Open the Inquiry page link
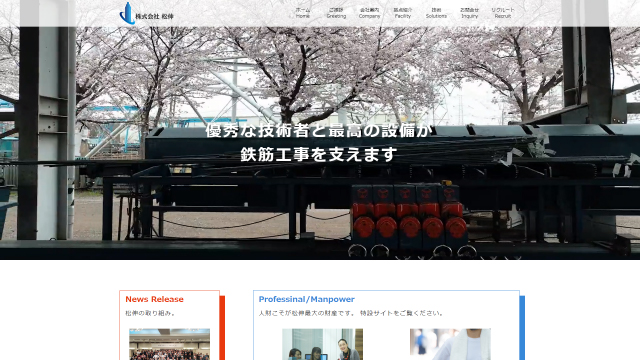Image resolution: width=640 pixels, height=360 pixels. [469, 13]
